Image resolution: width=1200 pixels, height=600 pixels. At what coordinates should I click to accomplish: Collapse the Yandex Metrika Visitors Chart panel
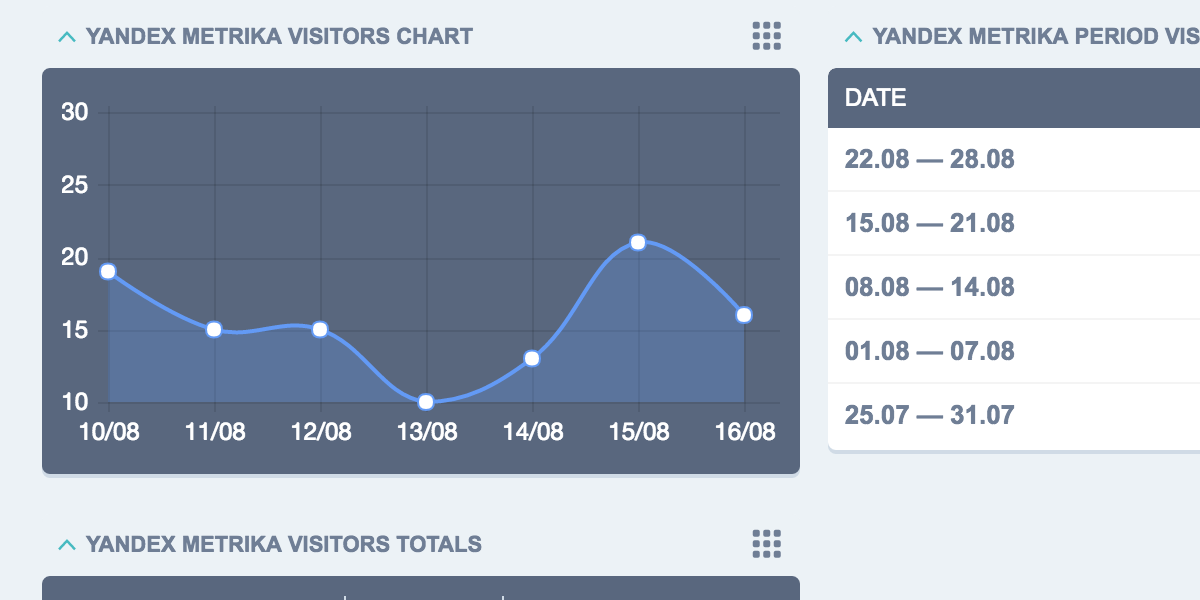point(67,37)
